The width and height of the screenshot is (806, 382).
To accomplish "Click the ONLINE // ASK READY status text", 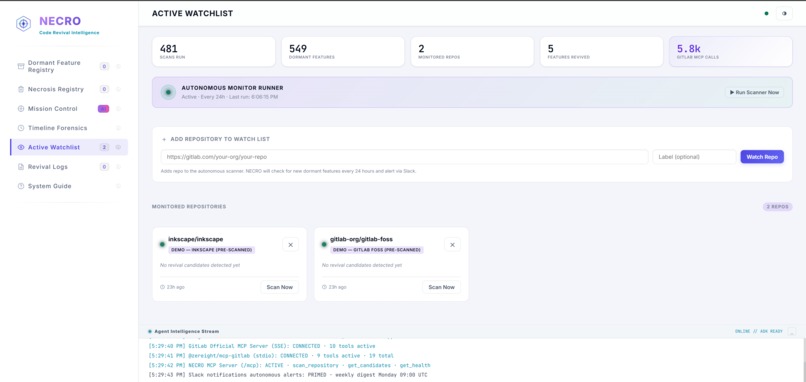I will [x=759, y=332].
